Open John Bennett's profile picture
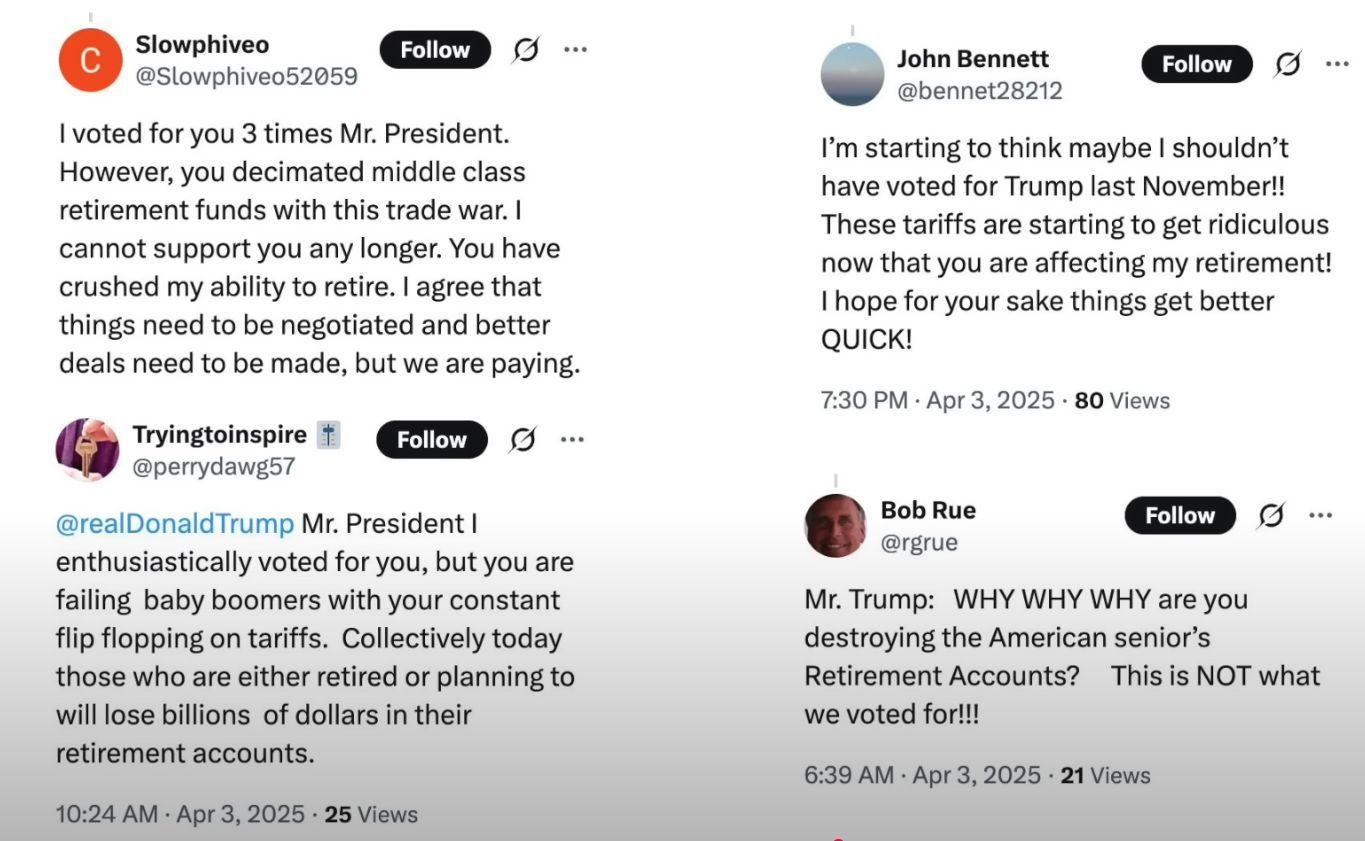Screen dimensions: 1365x841 pyautogui.click(x=852, y=74)
